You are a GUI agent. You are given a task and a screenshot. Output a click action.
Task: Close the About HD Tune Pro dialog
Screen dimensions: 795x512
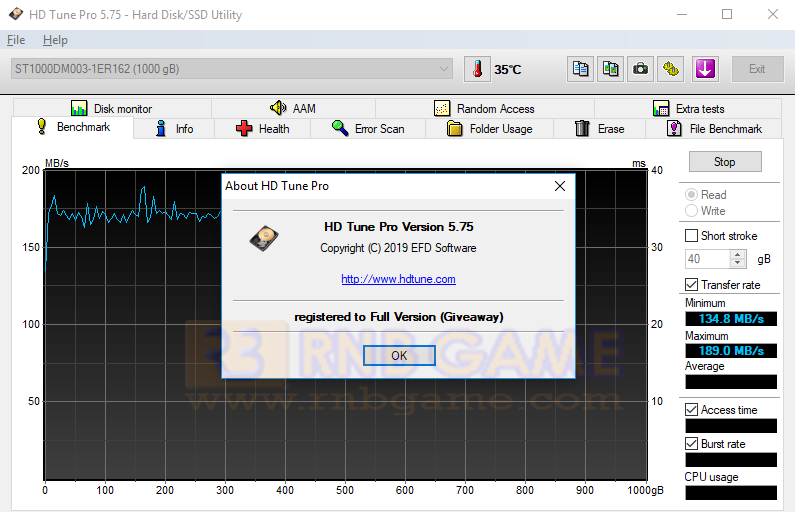point(560,186)
